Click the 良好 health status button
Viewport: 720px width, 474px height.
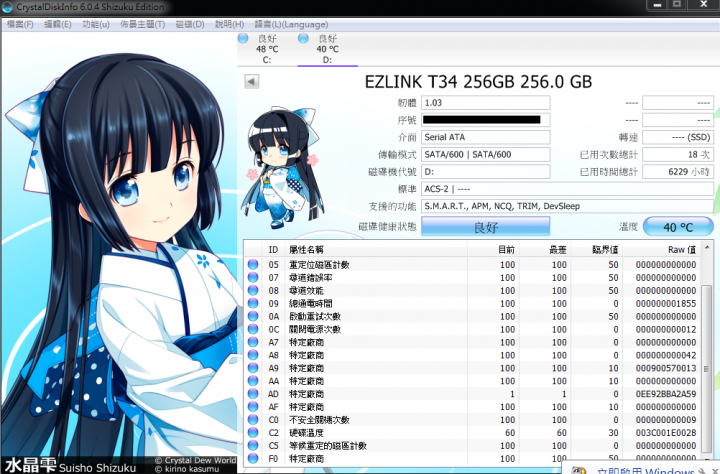[485, 227]
